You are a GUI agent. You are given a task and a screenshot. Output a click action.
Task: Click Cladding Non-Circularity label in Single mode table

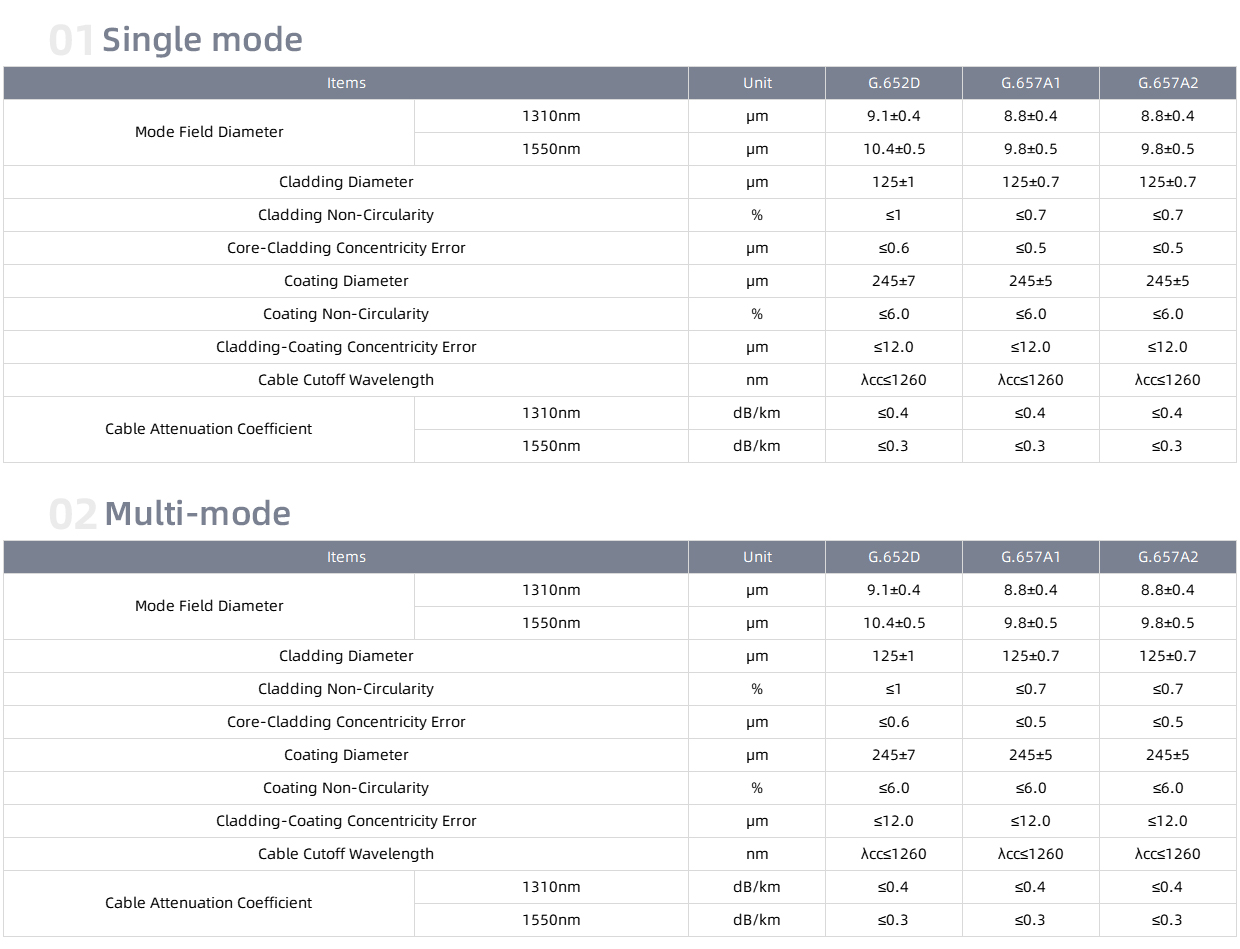click(x=346, y=215)
